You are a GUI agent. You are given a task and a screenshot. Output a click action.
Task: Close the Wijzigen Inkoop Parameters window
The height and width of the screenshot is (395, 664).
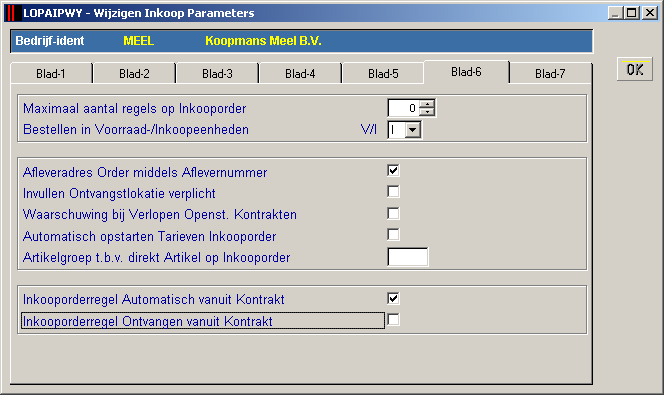(x=649, y=13)
